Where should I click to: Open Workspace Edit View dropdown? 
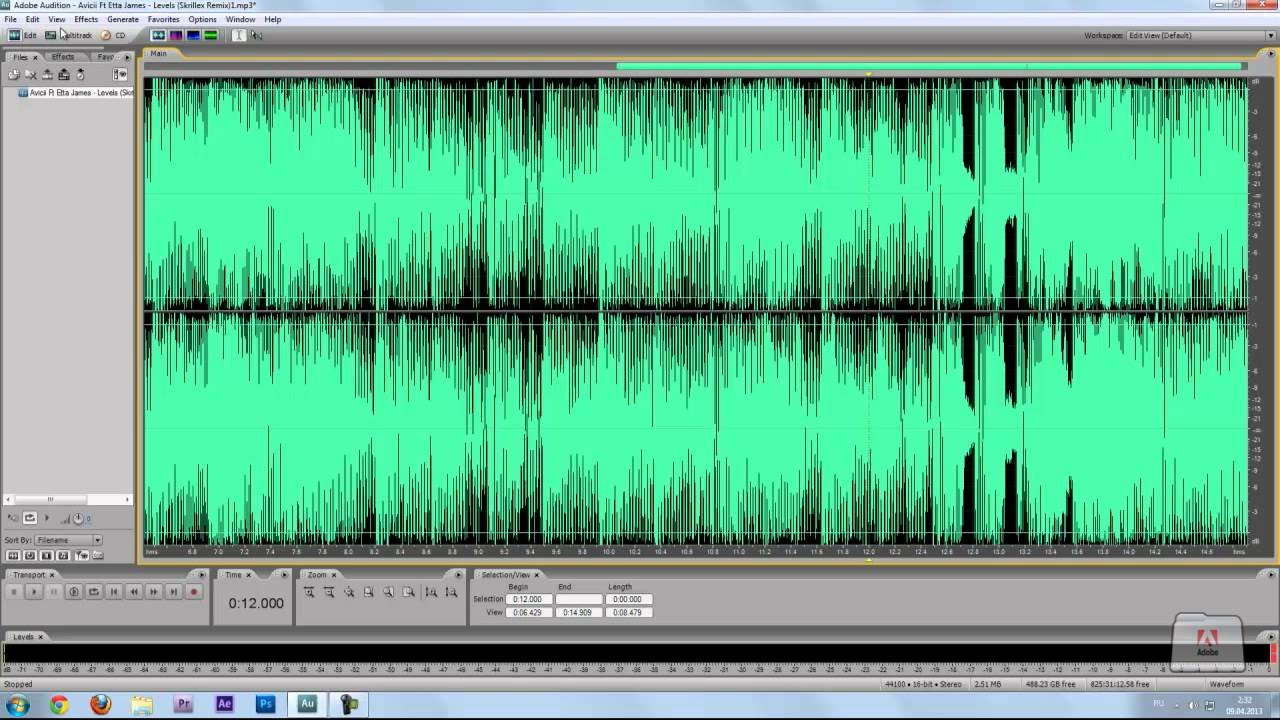1200,35
